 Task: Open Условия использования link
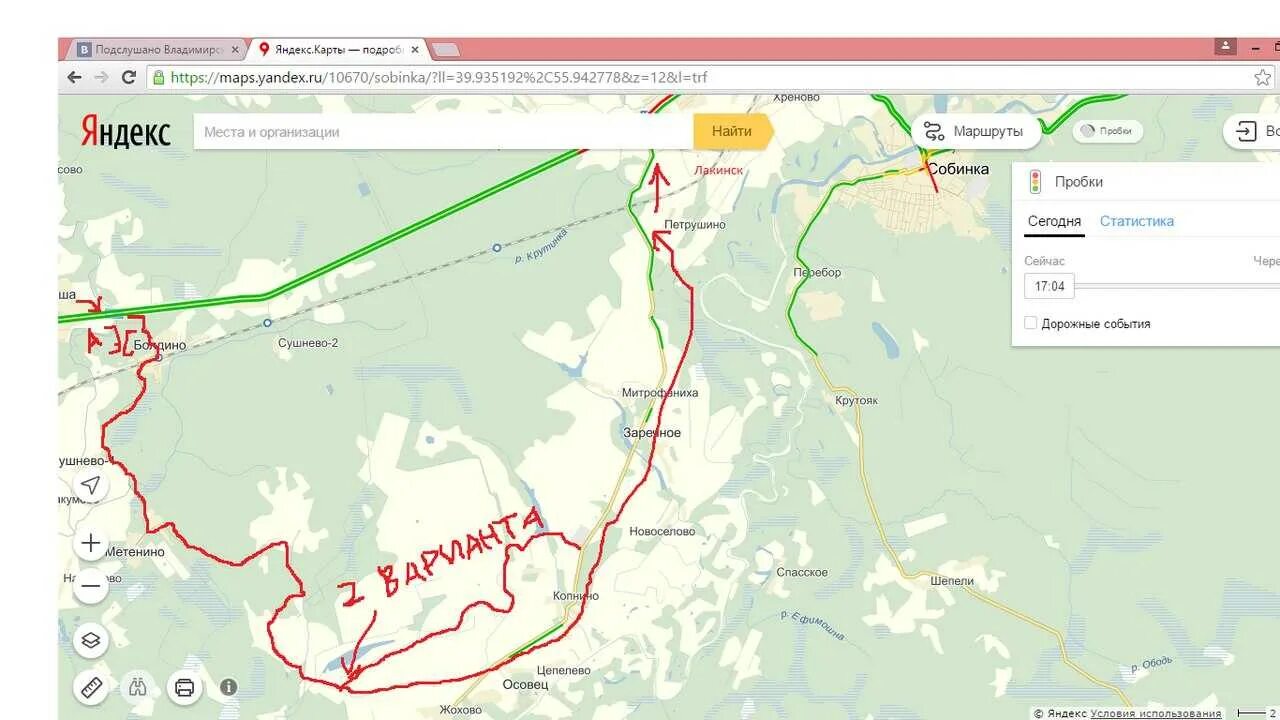coord(1156,713)
